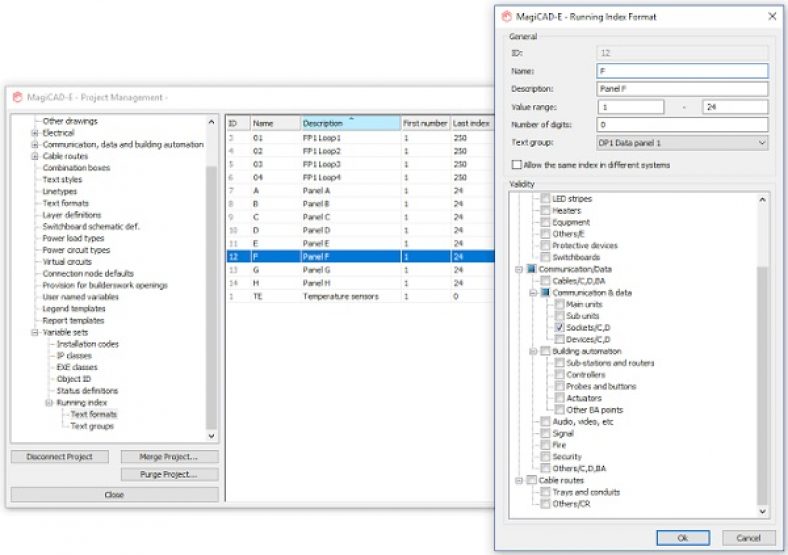Select Text formats under Running index
Screen dimensions: 788x555
93,414
